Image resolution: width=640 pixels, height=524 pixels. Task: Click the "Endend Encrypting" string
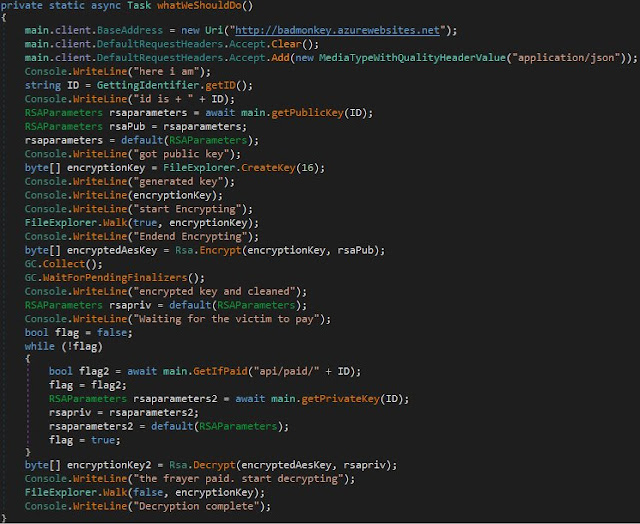tap(191, 237)
